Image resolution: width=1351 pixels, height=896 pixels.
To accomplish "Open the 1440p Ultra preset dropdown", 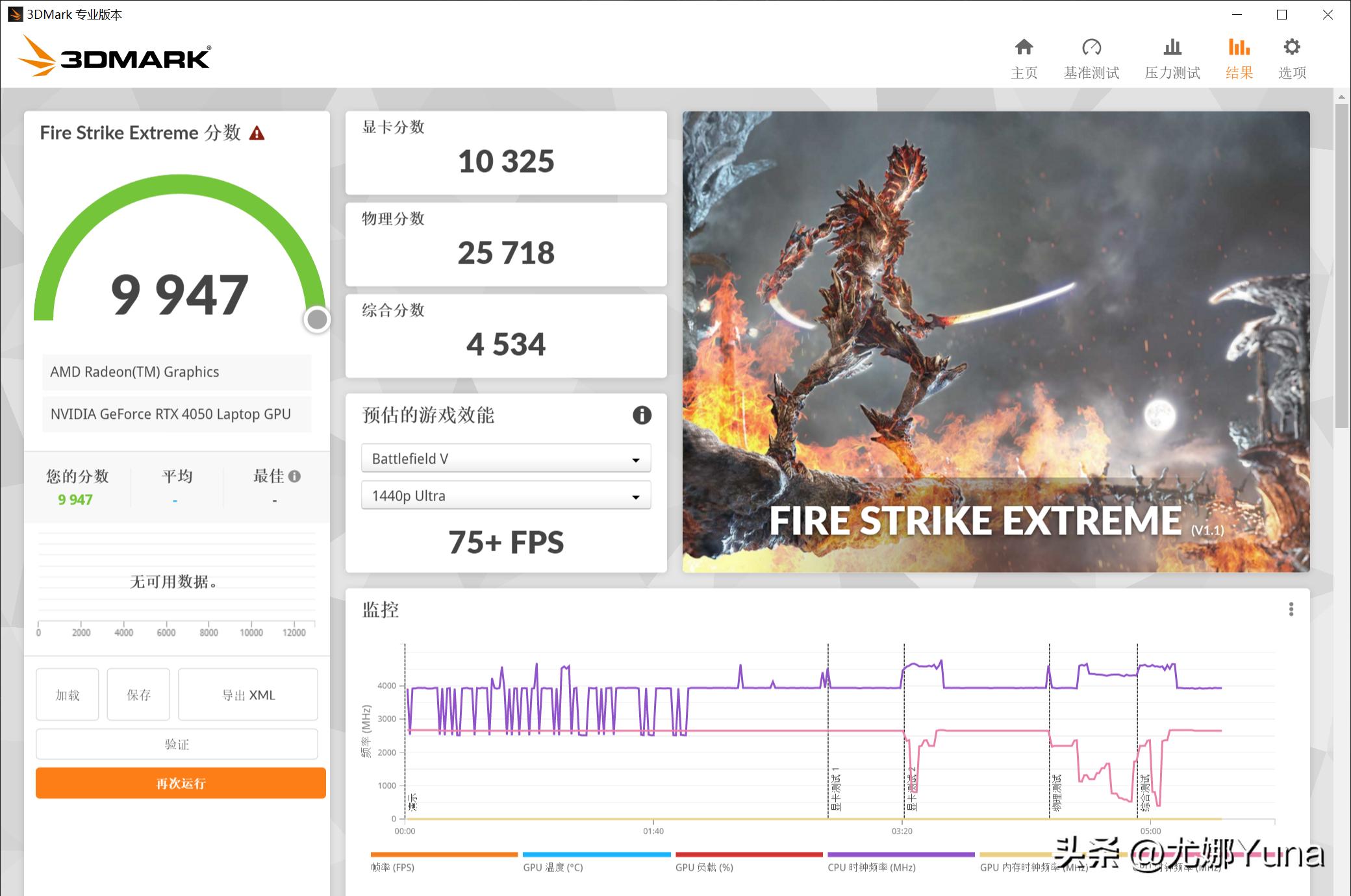I will coord(505,495).
